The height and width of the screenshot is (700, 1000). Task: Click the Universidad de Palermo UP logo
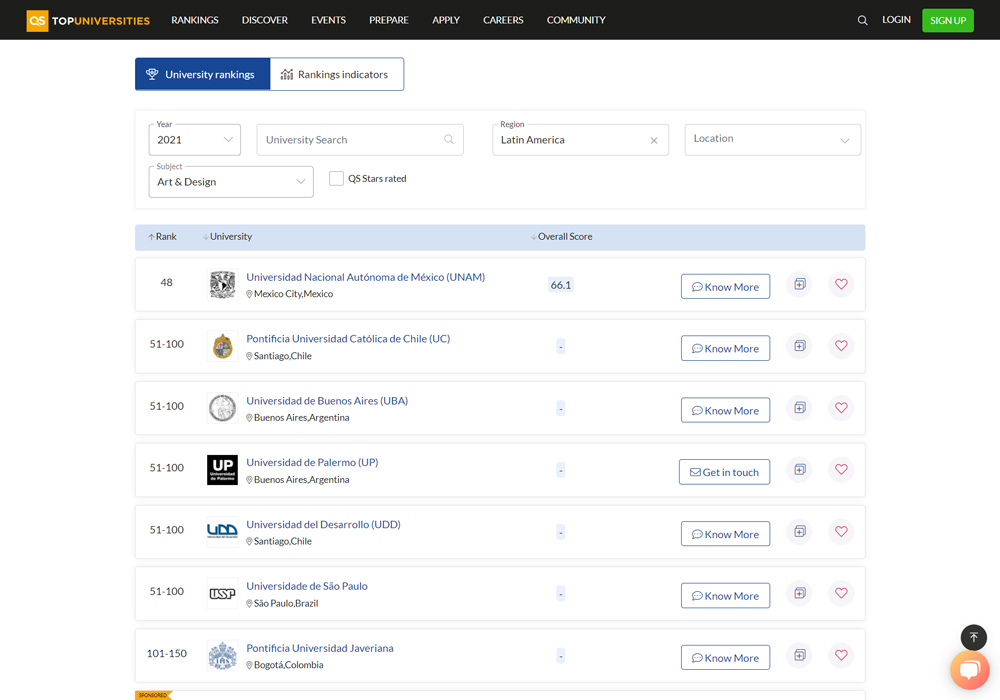point(223,470)
